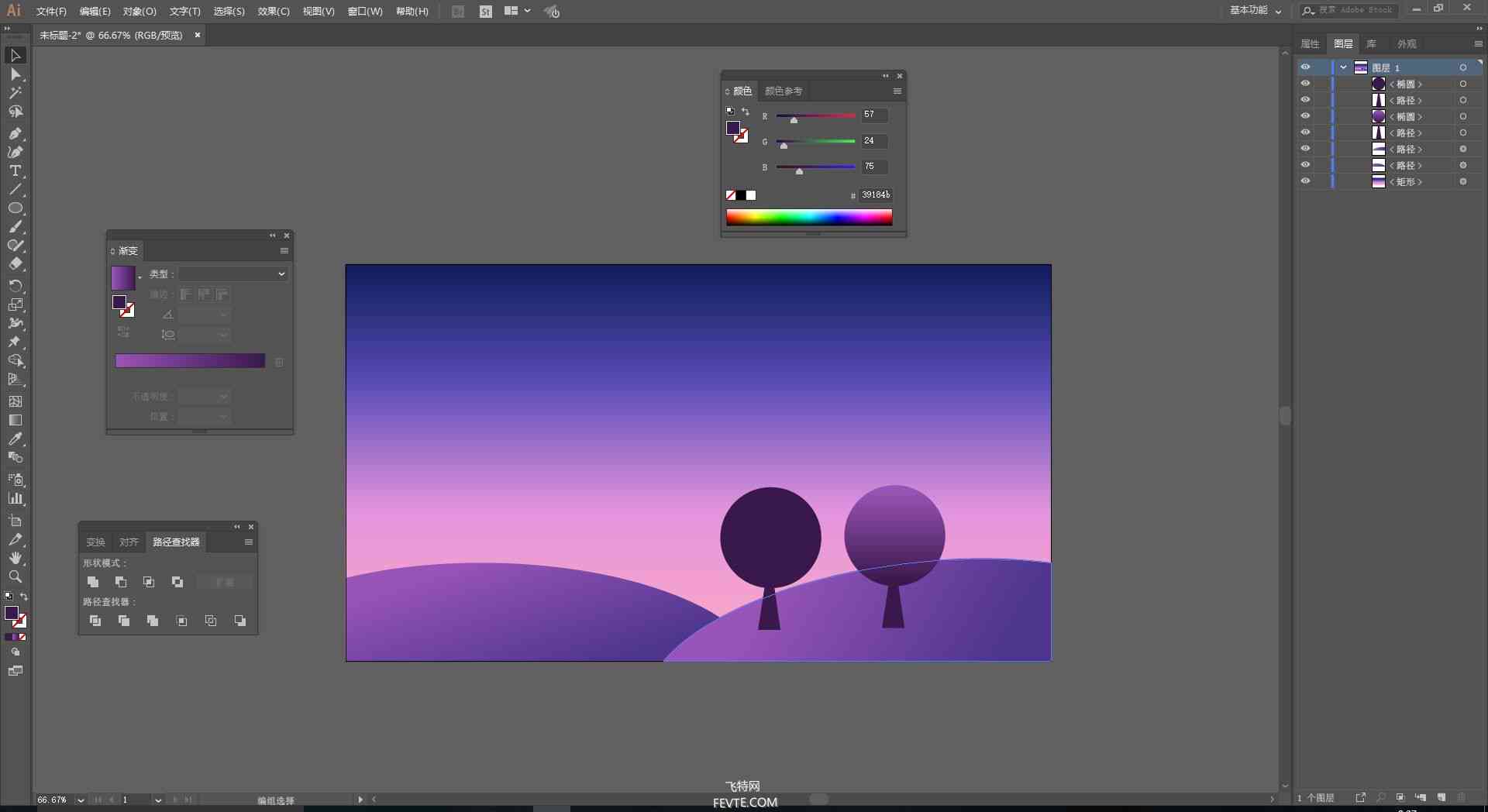Open the 类型 gradient type dropdown
This screenshot has height=812, width=1488.
tap(233, 274)
